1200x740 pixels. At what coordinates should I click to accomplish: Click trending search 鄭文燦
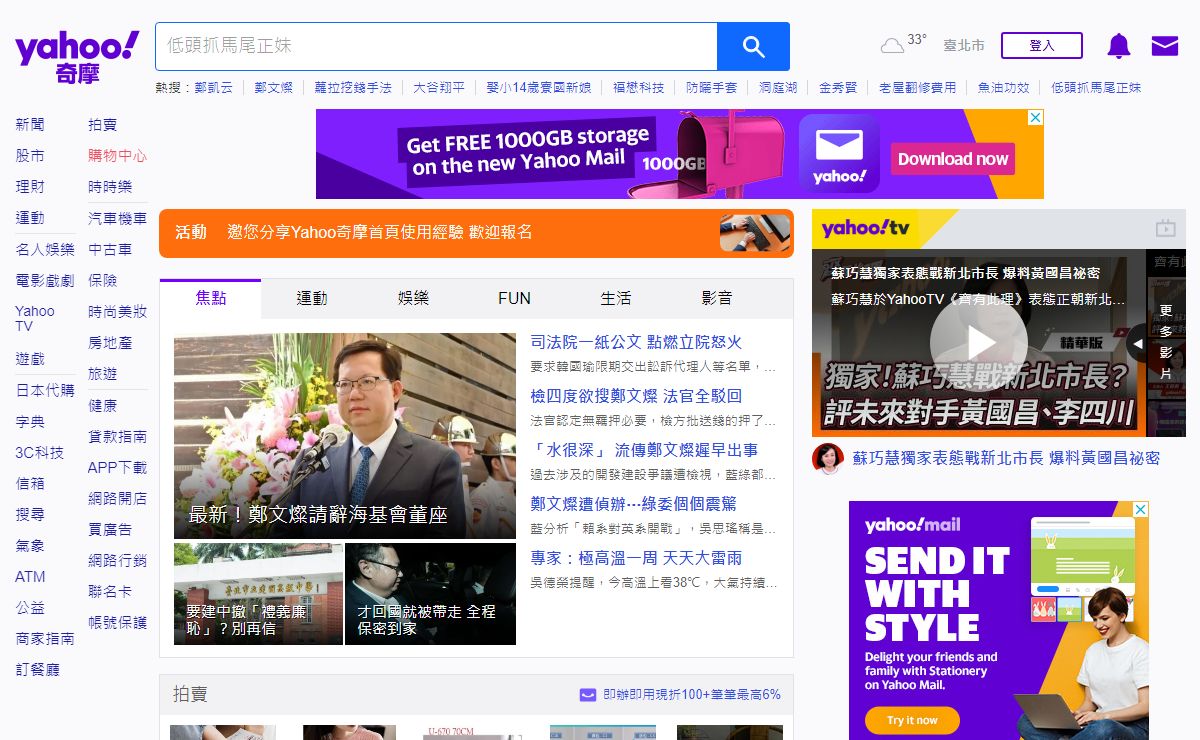click(273, 88)
